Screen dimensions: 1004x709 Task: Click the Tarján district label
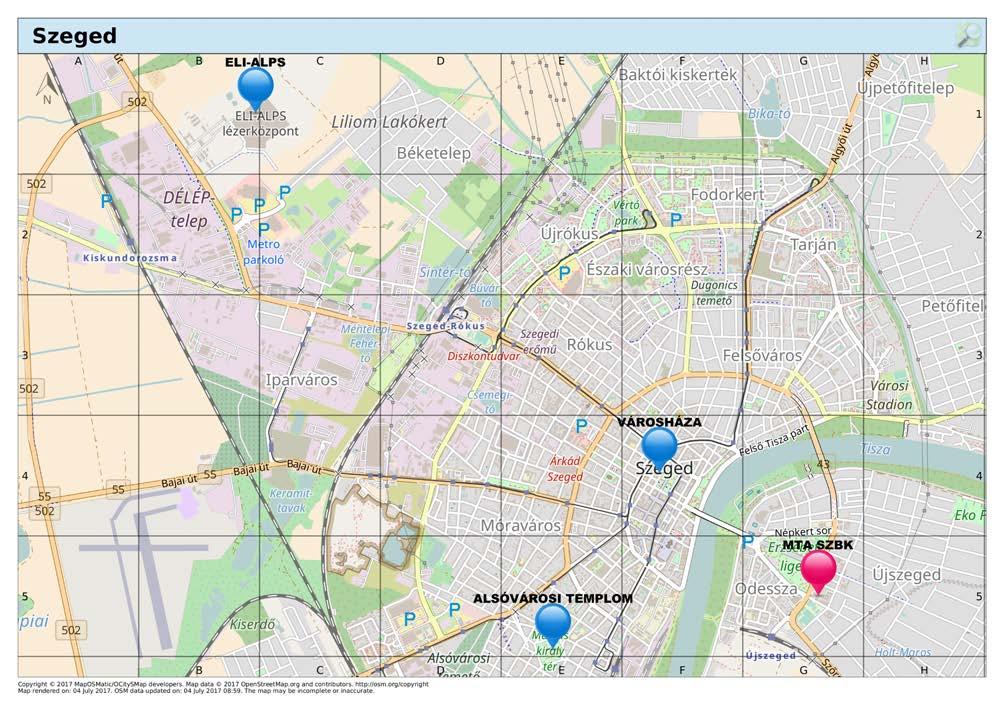coord(813,245)
